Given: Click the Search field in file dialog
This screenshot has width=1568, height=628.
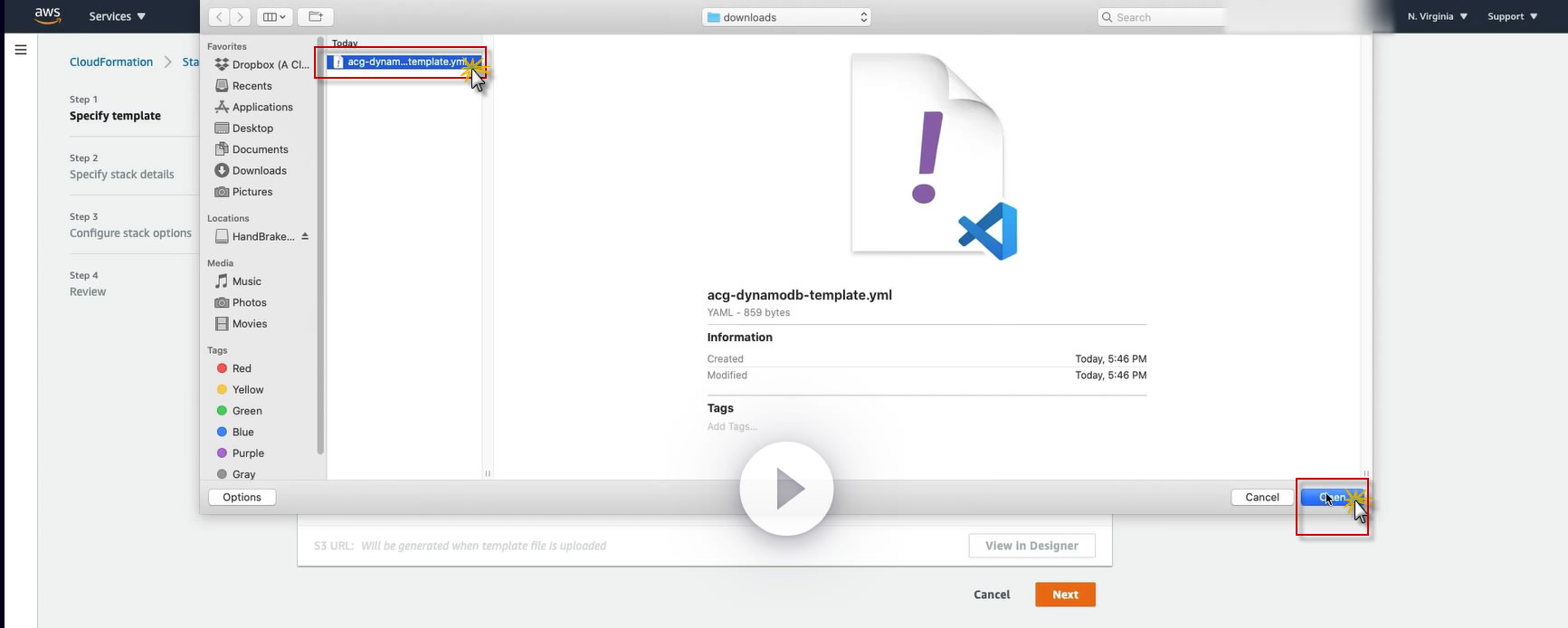Looking at the screenshot, I should coord(1161,17).
